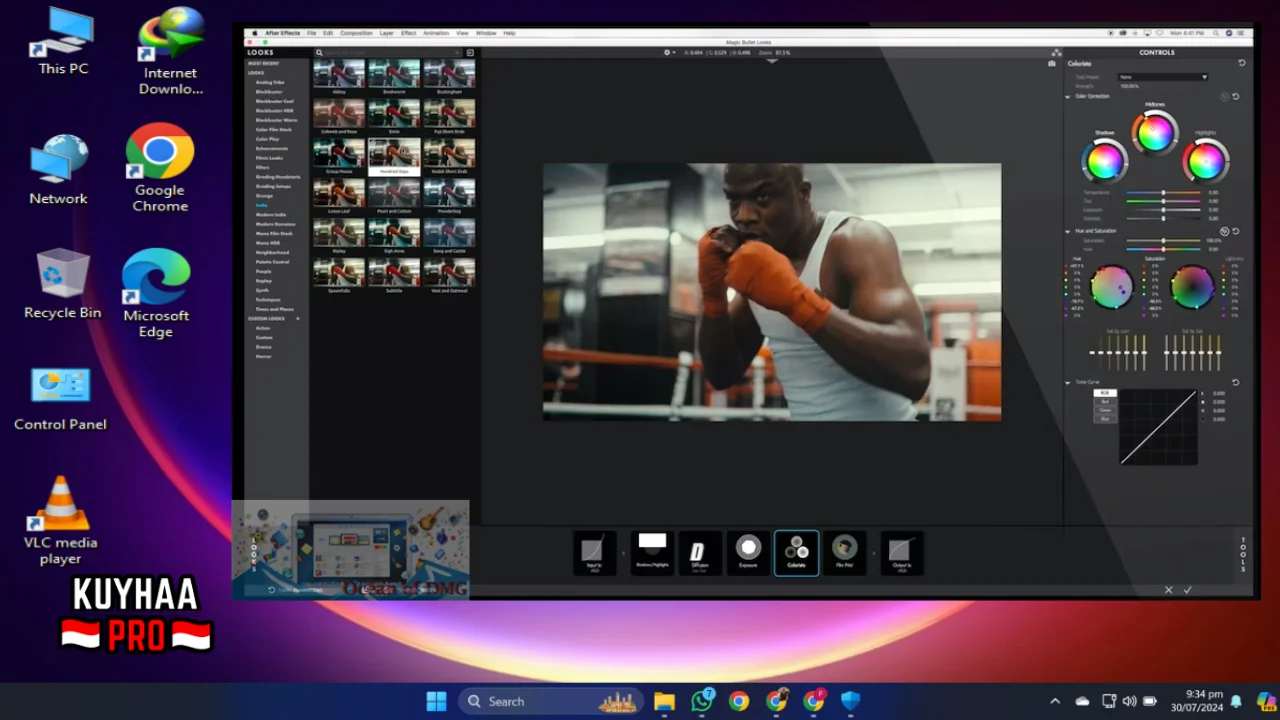Open the Layer menu
This screenshot has width=1280, height=720.
386,33
